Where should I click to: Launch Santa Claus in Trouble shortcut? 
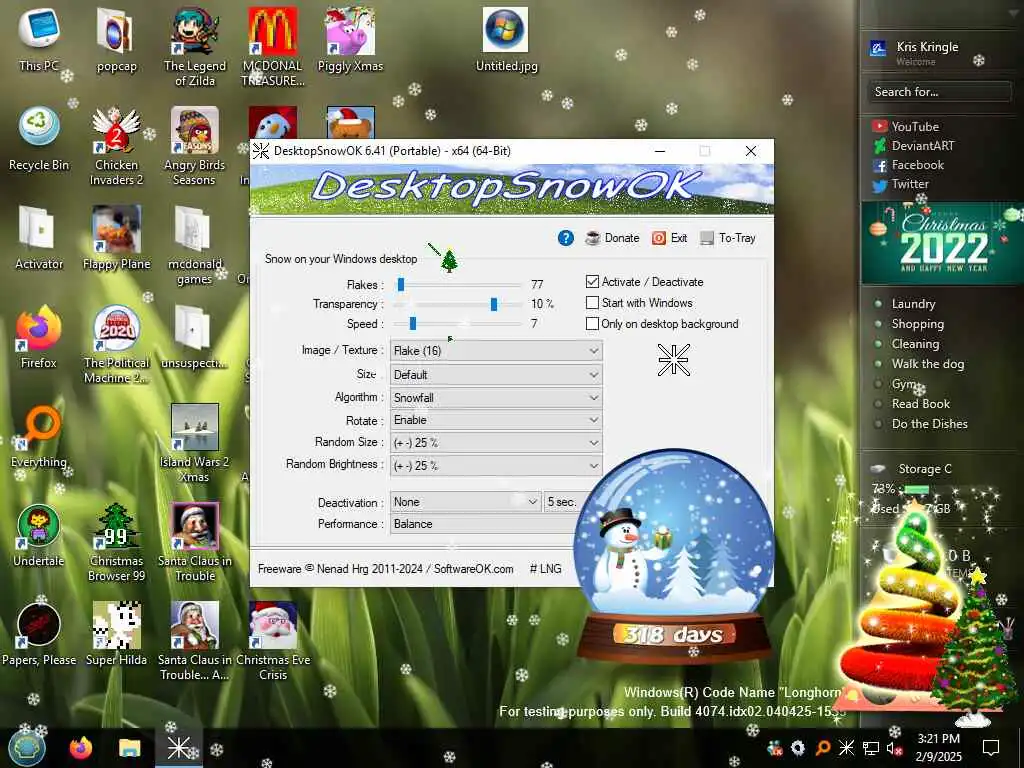(x=195, y=543)
